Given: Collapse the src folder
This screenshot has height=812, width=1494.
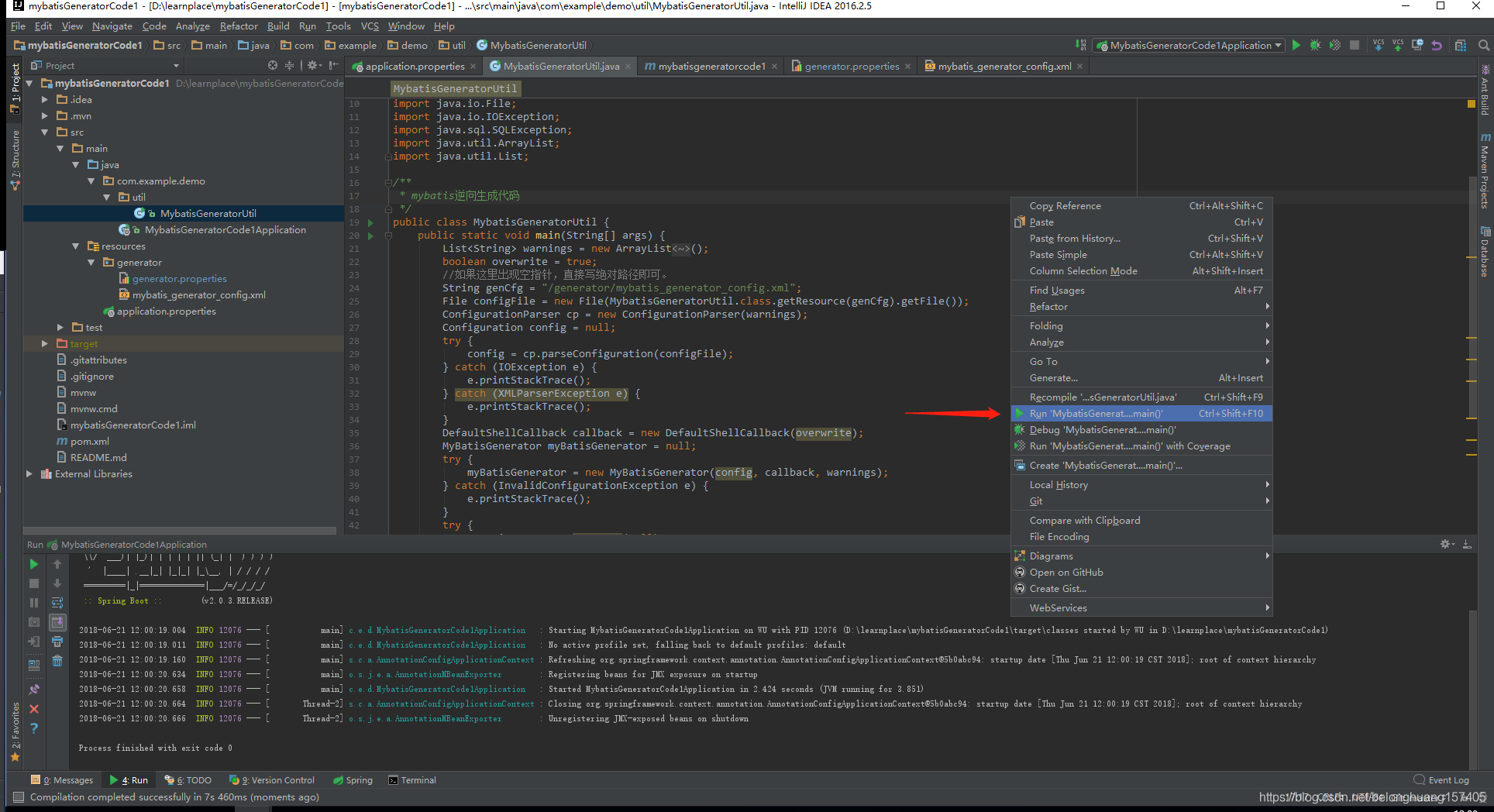Looking at the screenshot, I should point(45,132).
